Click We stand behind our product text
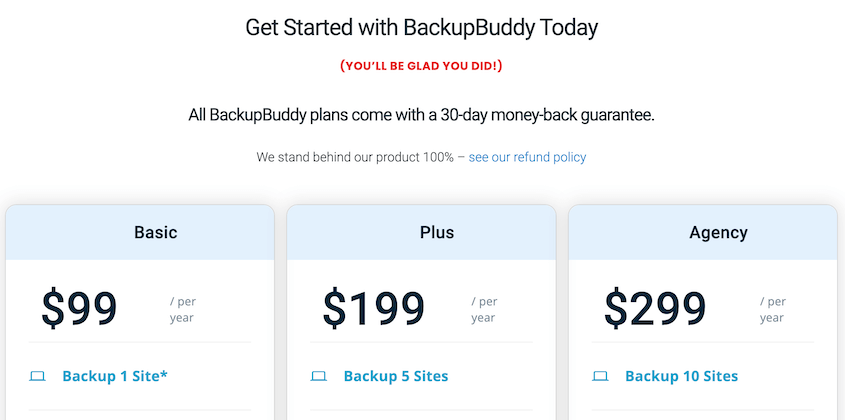Screen dimensions: 845x420 (355, 157)
